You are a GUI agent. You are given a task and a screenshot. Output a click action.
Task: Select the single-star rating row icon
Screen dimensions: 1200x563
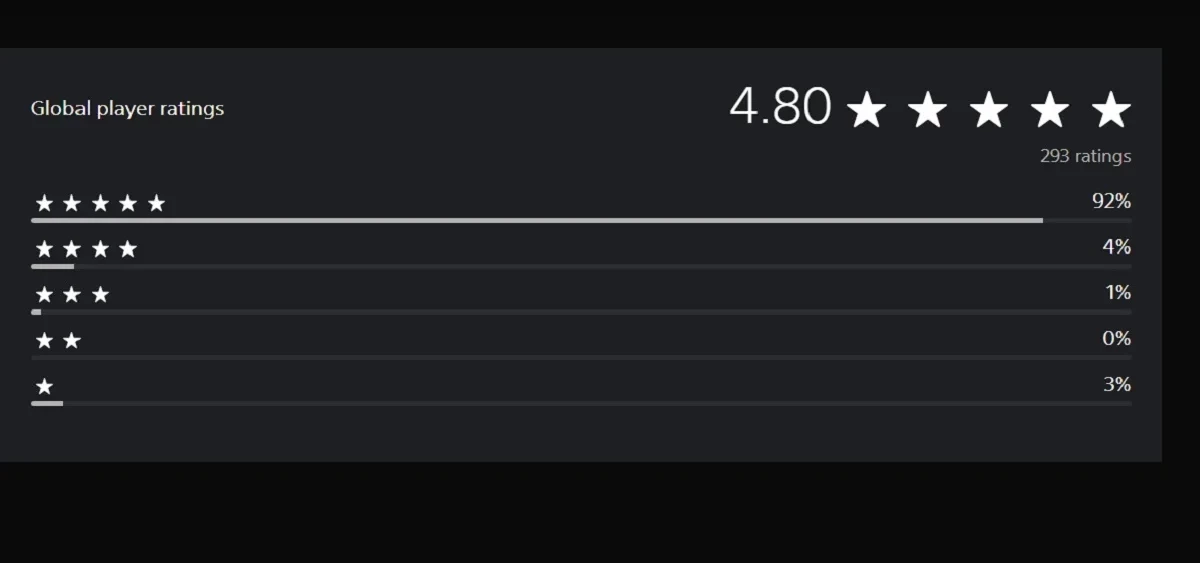[44, 387]
